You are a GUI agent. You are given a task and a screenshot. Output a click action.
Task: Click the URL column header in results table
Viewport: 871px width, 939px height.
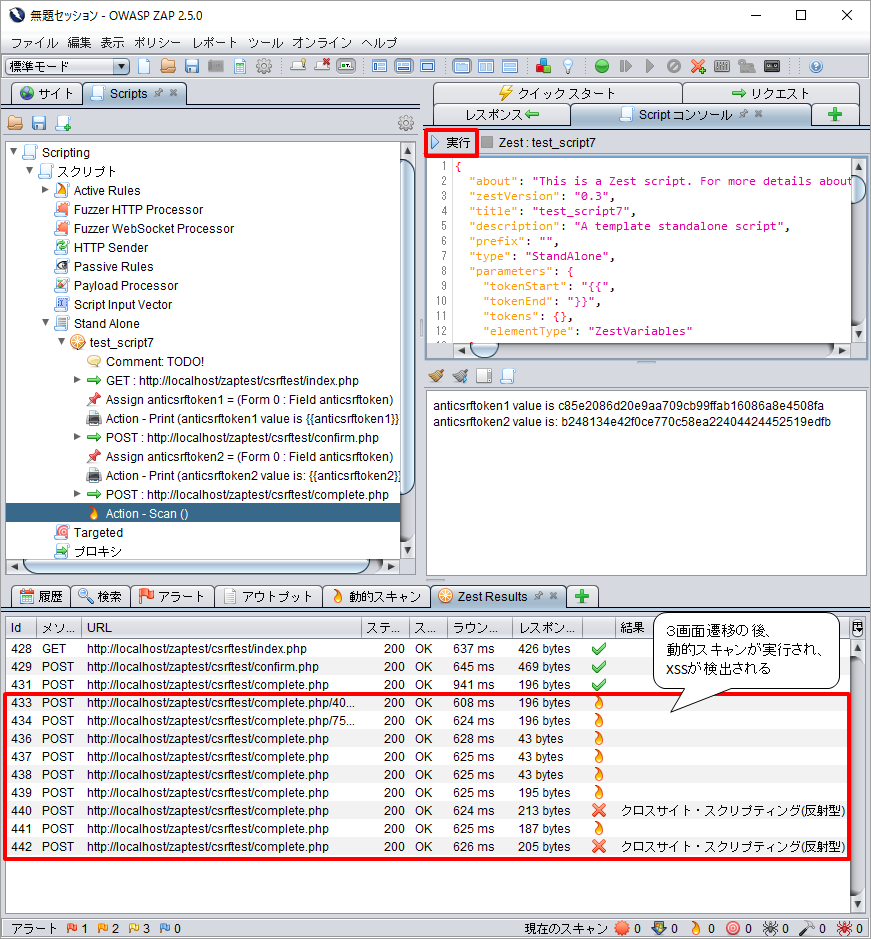click(221, 628)
